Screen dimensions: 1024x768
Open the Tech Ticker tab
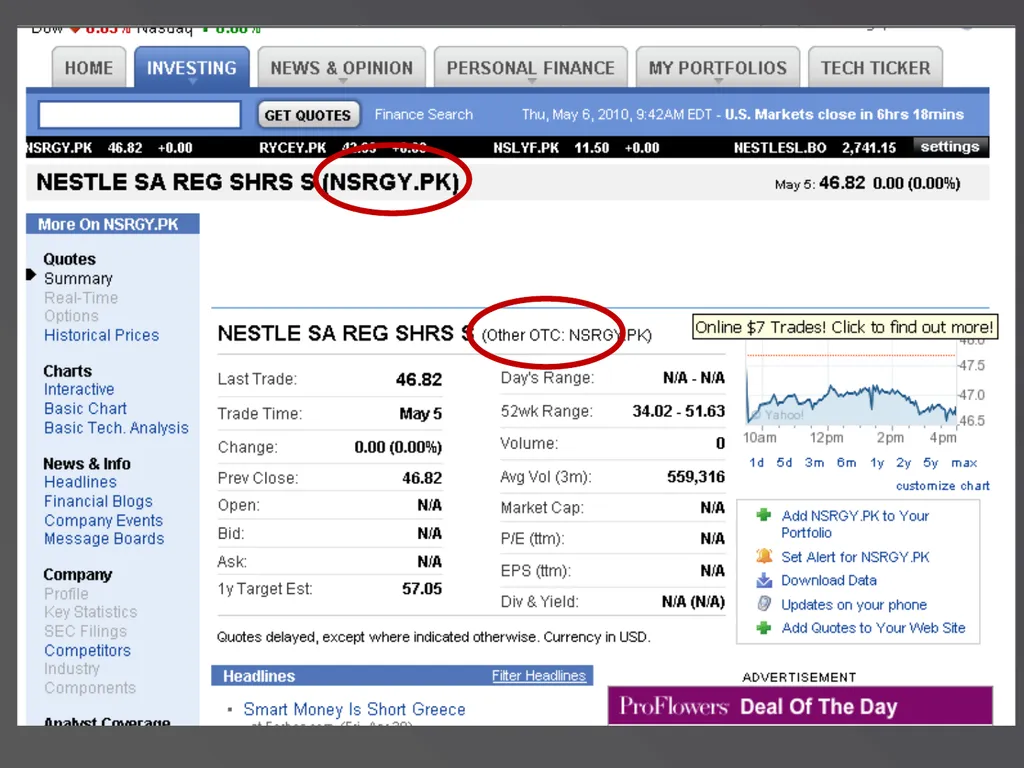(875, 67)
